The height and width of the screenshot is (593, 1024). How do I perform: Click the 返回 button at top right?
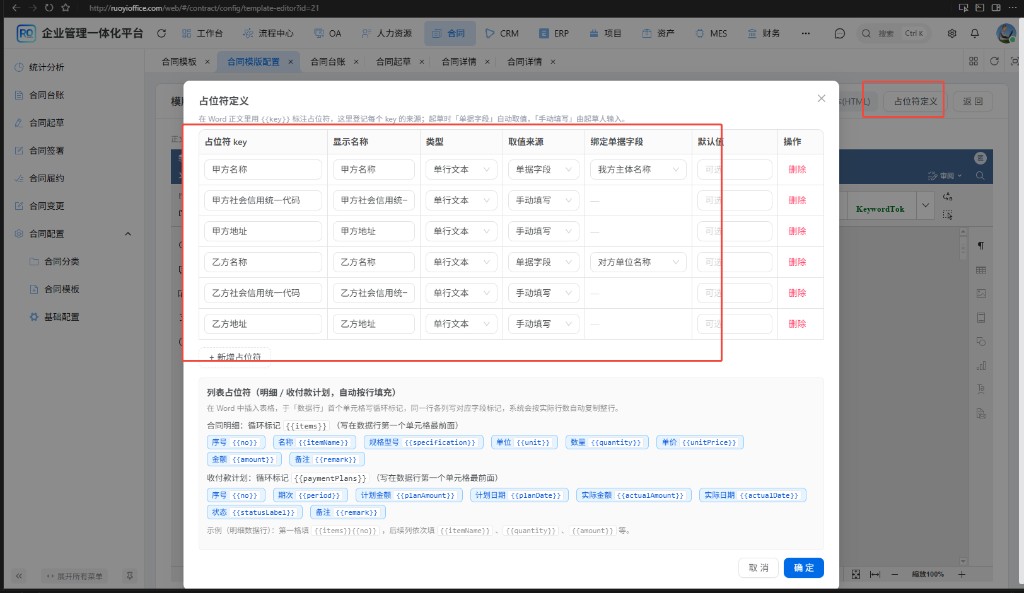[972, 101]
